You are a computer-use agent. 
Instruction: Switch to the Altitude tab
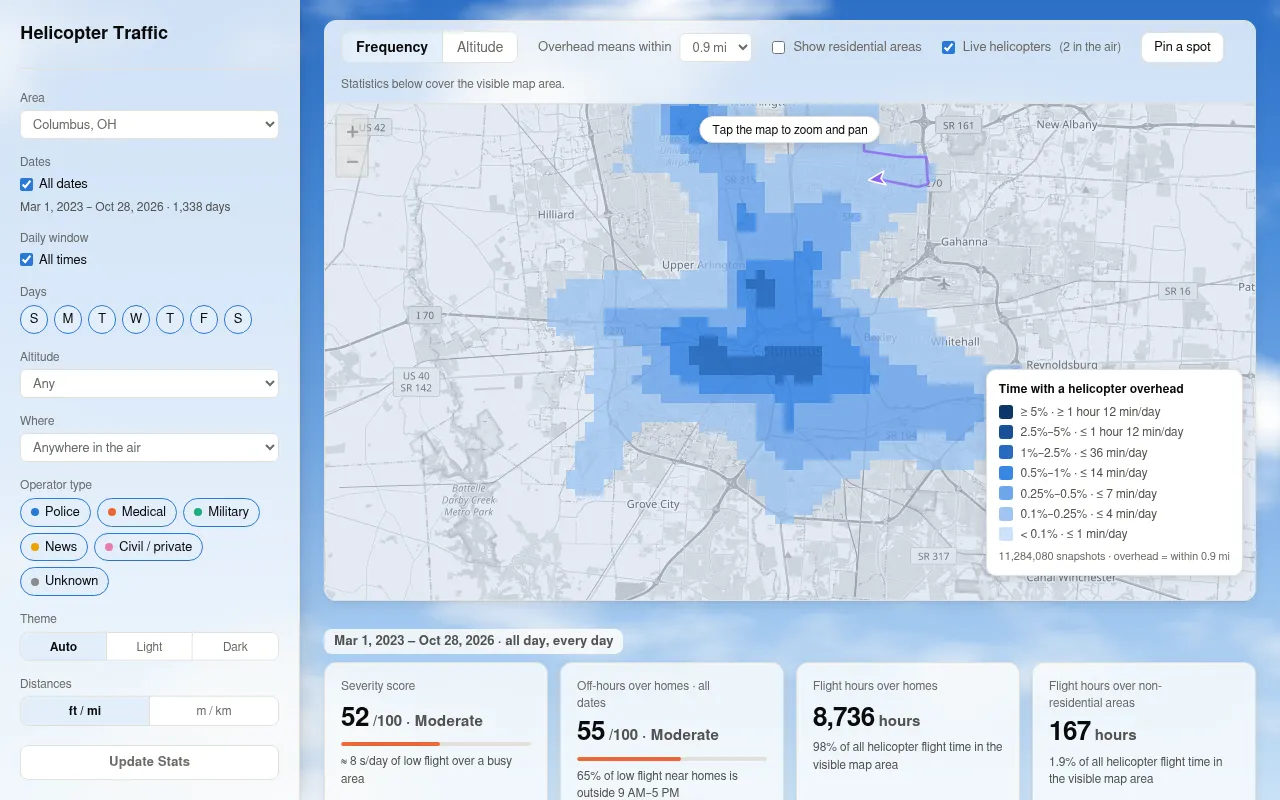pos(480,47)
